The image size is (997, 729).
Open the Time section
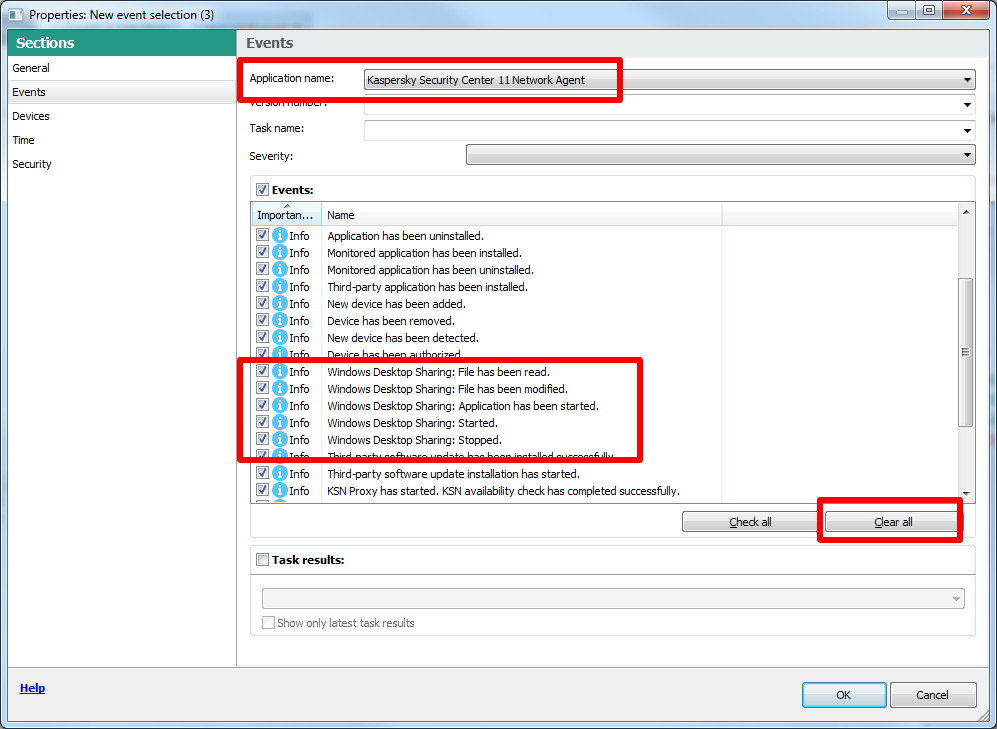click(121, 140)
